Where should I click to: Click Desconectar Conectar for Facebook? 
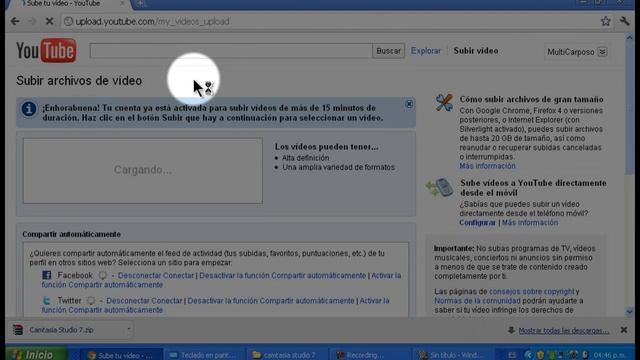[x=156, y=276]
